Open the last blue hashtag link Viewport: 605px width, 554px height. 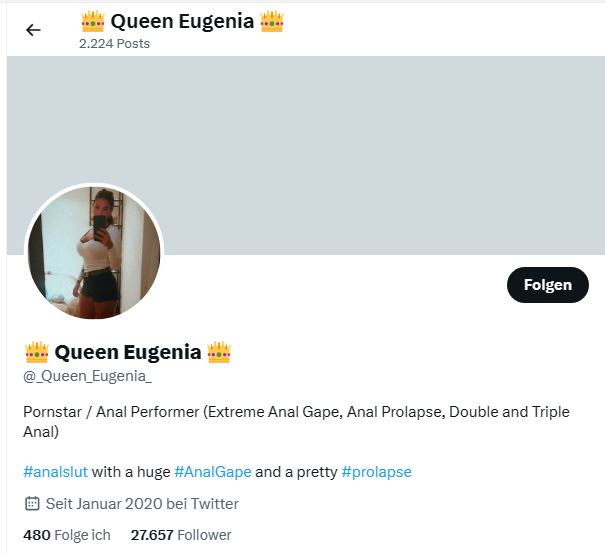tap(376, 472)
